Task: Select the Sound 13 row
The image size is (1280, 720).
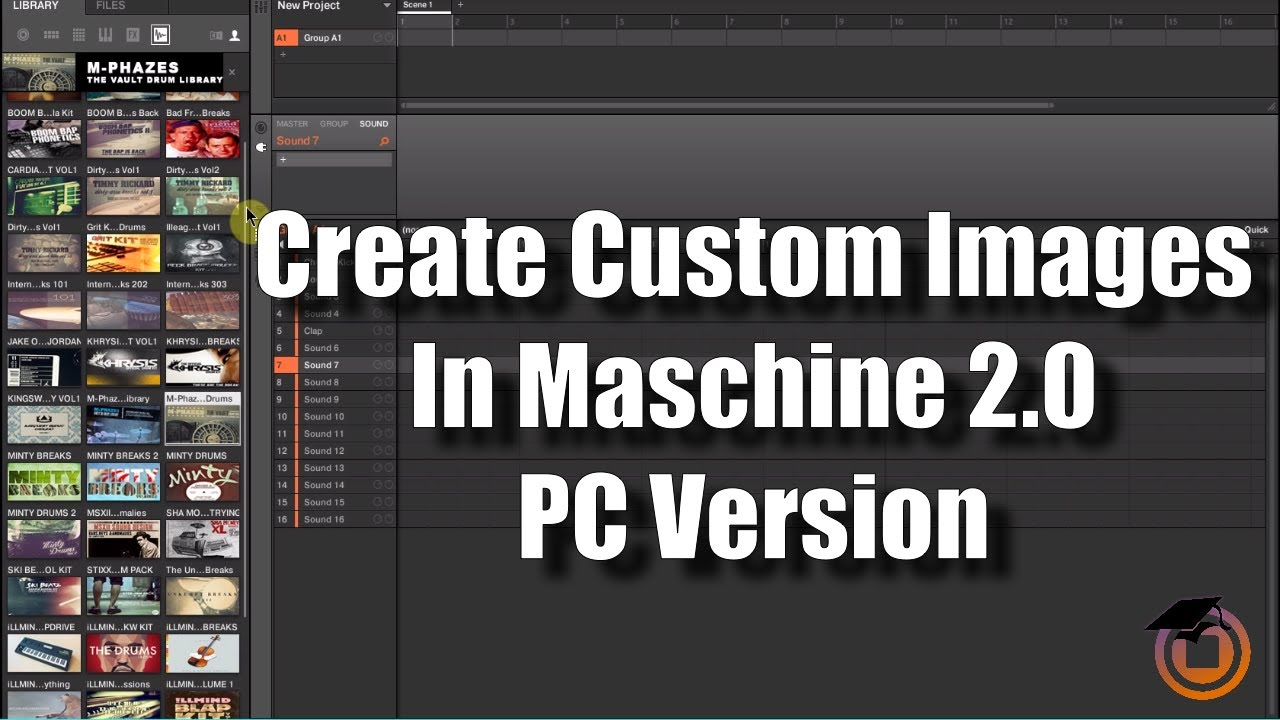Action: [x=334, y=467]
